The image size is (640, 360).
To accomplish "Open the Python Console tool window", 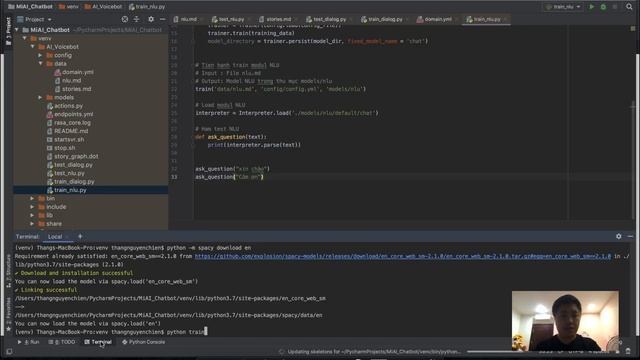I will click(144, 342).
